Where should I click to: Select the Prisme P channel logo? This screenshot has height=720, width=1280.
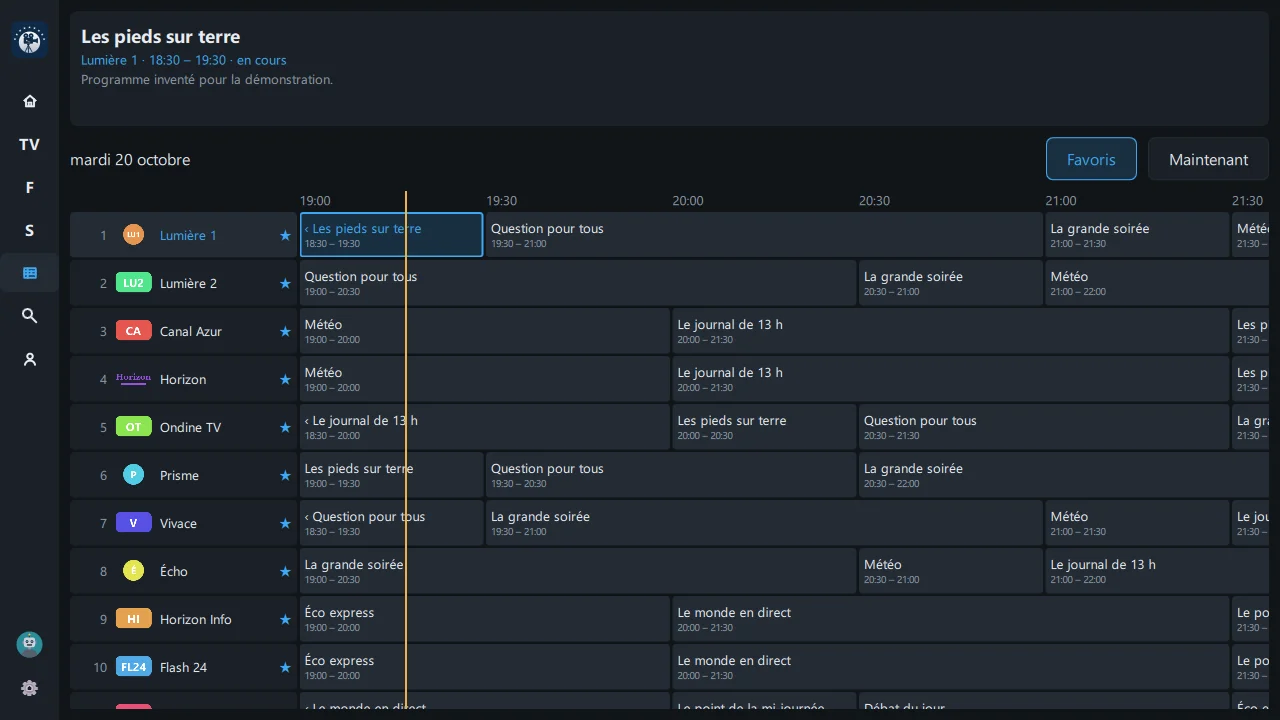(x=133, y=475)
